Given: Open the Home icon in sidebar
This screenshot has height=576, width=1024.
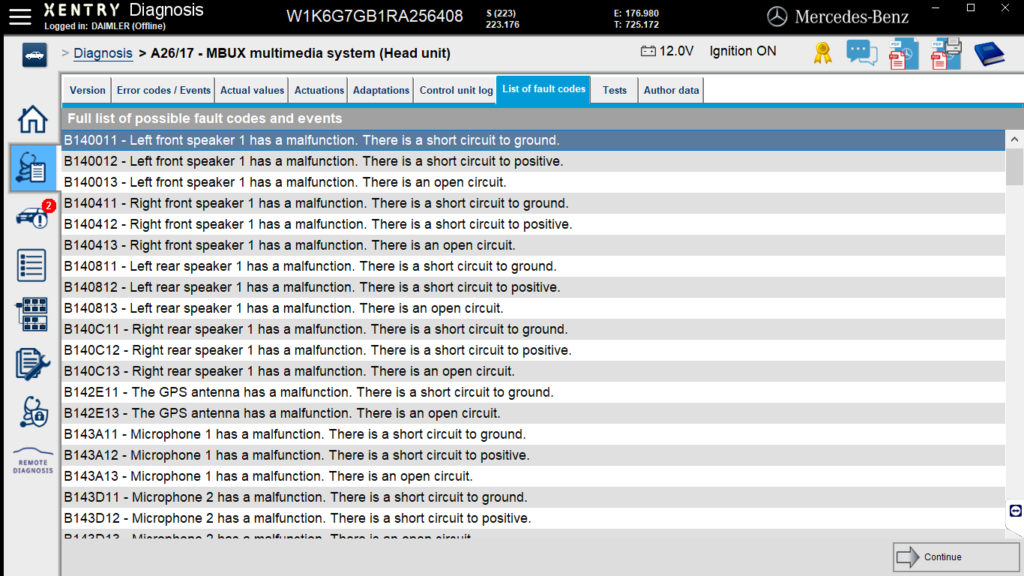Looking at the screenshot, I should [x=32, y=119].
